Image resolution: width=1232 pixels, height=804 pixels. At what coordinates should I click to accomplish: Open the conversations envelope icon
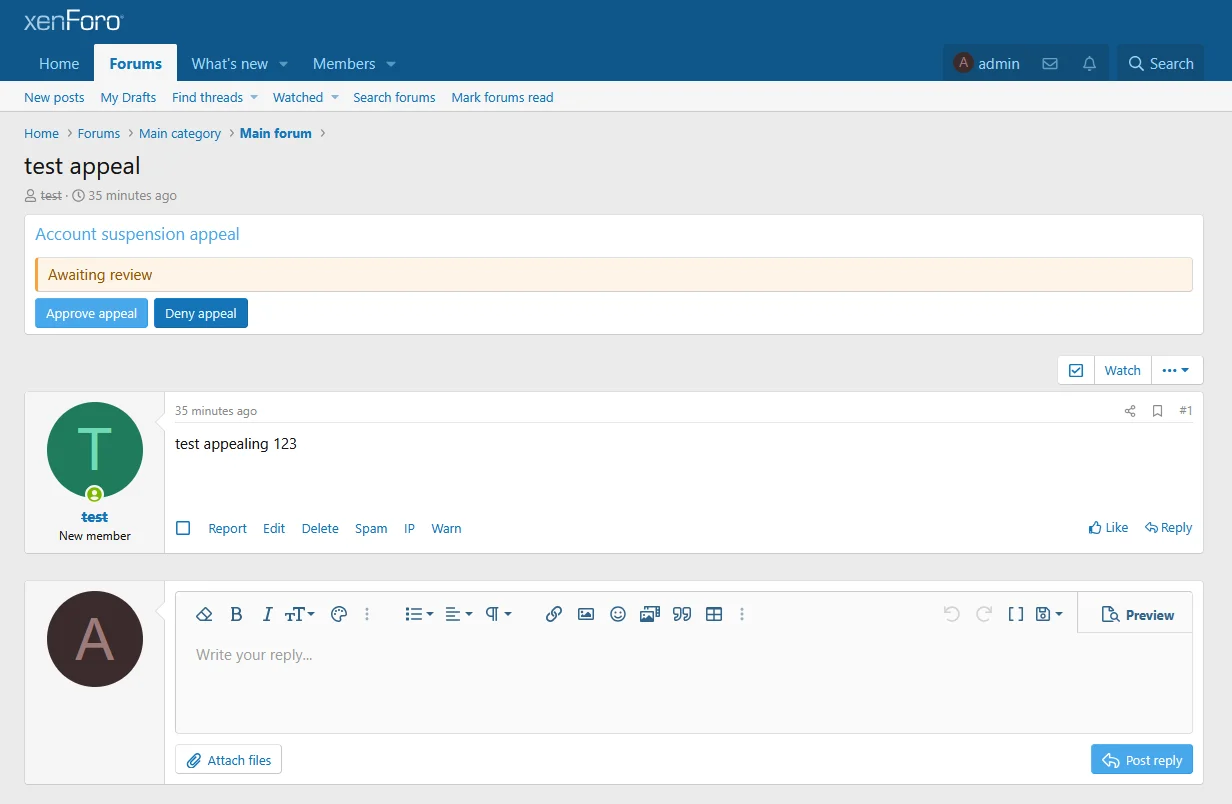[1050, 63]
